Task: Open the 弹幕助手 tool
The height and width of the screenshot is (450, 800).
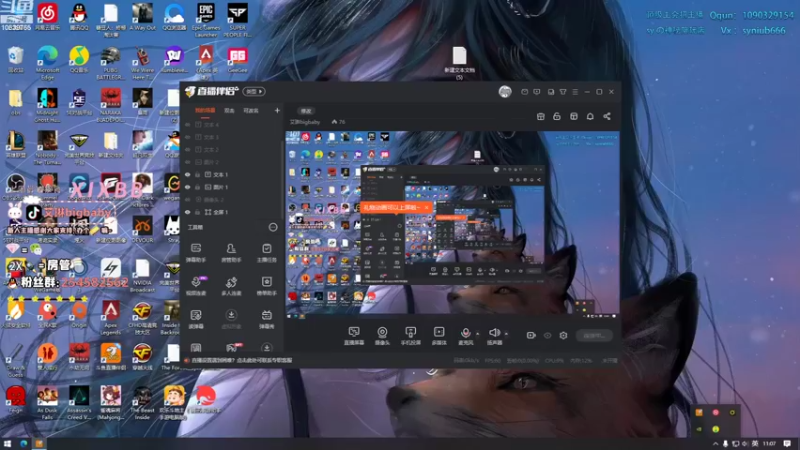Action: coord(196,253)
